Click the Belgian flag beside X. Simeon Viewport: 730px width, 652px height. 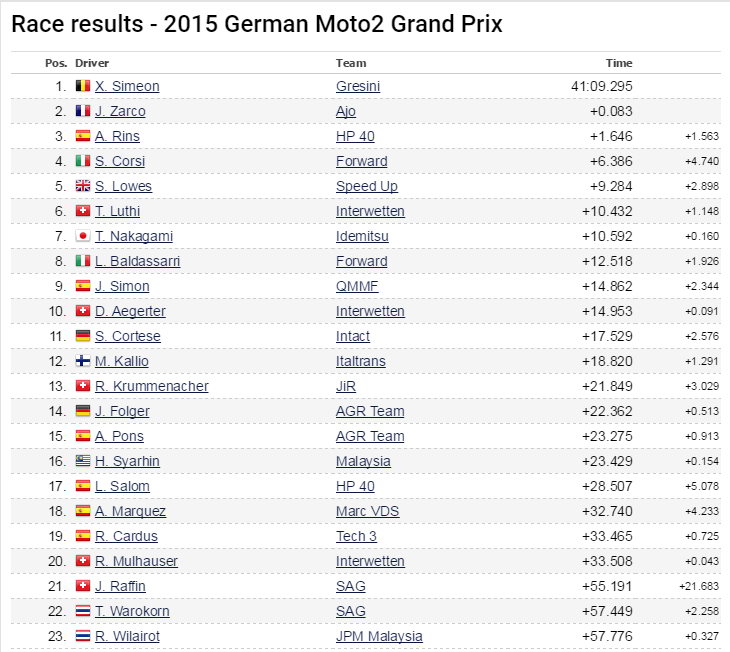click(x=83, y=87)
